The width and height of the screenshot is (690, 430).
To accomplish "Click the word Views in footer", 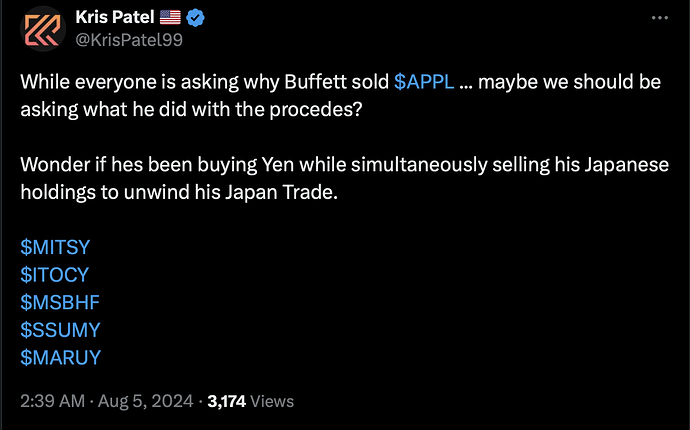I will tap(272, 401).
